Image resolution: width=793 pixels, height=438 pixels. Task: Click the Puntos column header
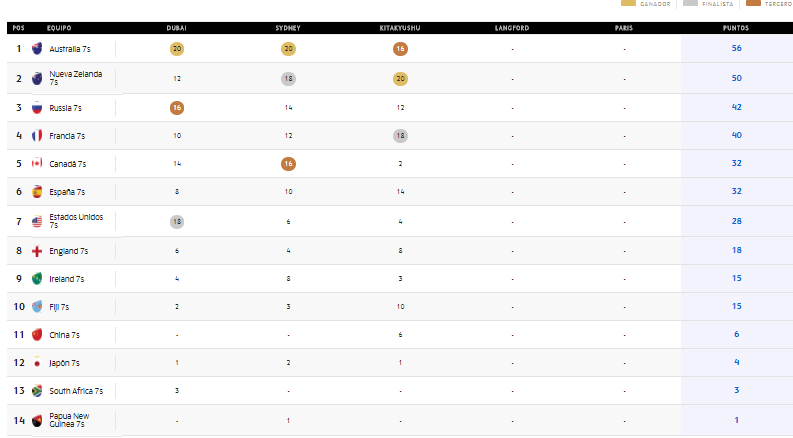coord(735,28)
